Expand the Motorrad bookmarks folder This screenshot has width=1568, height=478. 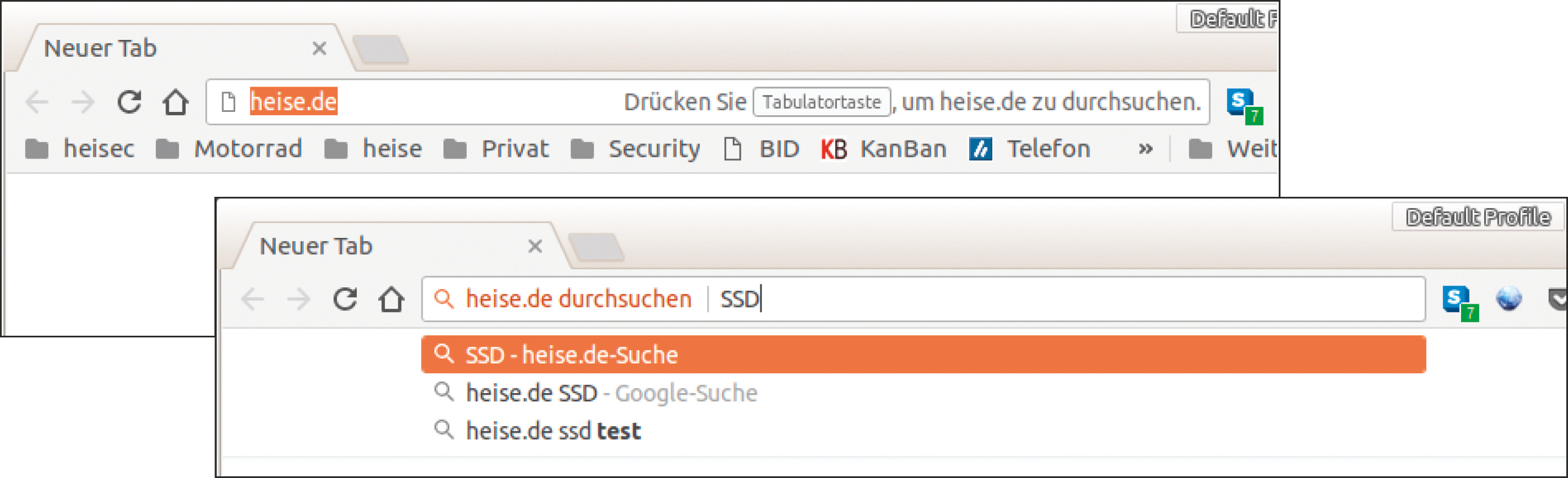click(230, 149)
